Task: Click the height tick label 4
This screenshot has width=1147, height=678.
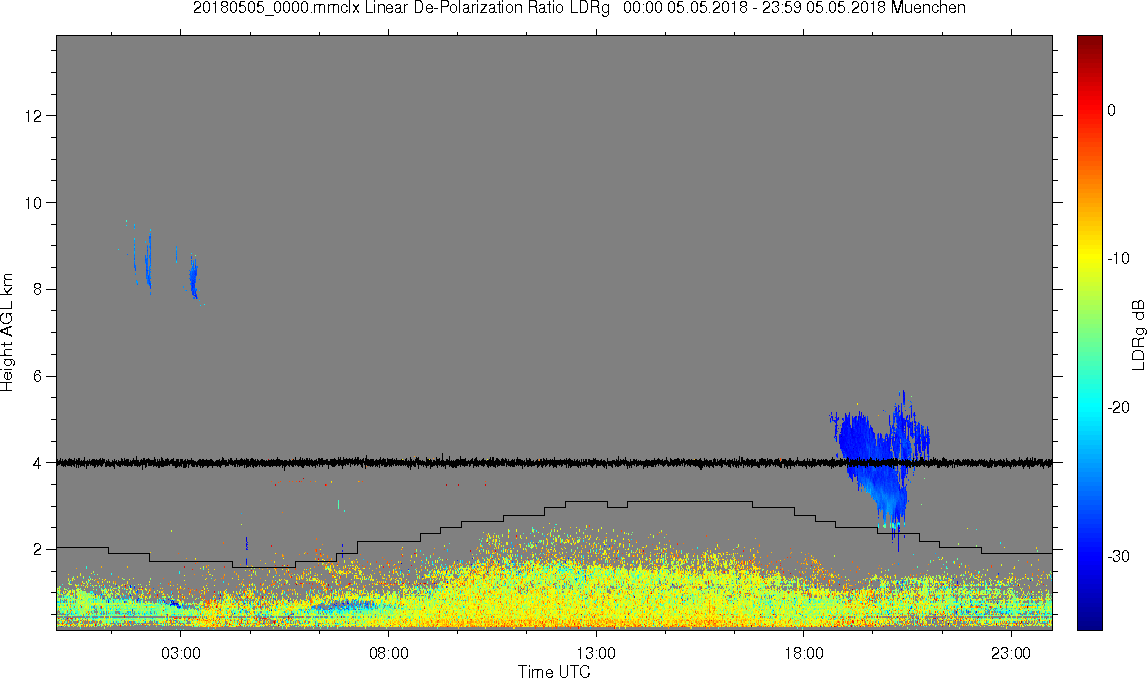Action: click(x=37, y=463)
